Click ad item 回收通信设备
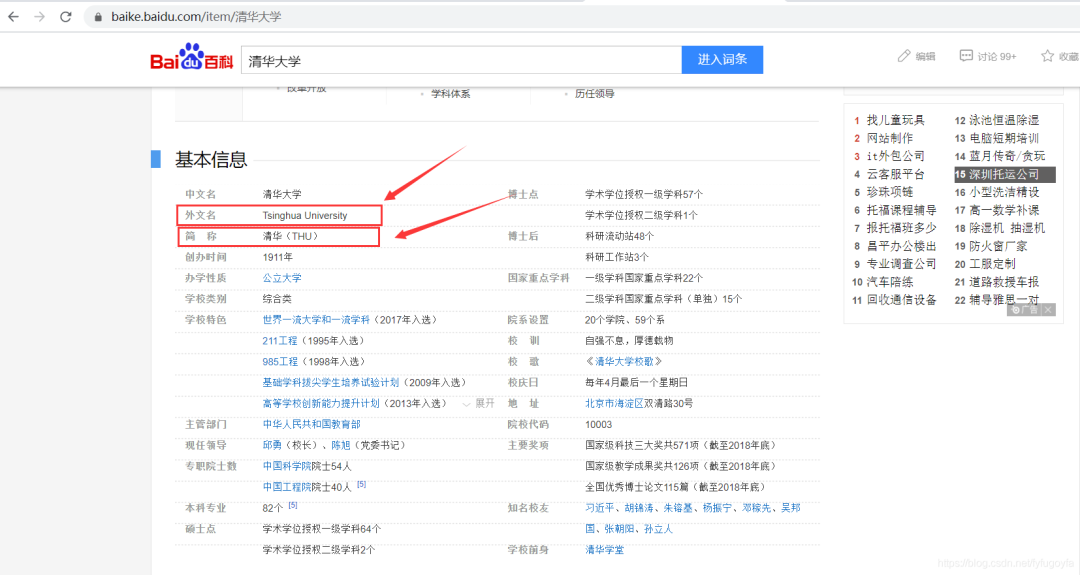The image size is (1080, 575). pos(901,299)
